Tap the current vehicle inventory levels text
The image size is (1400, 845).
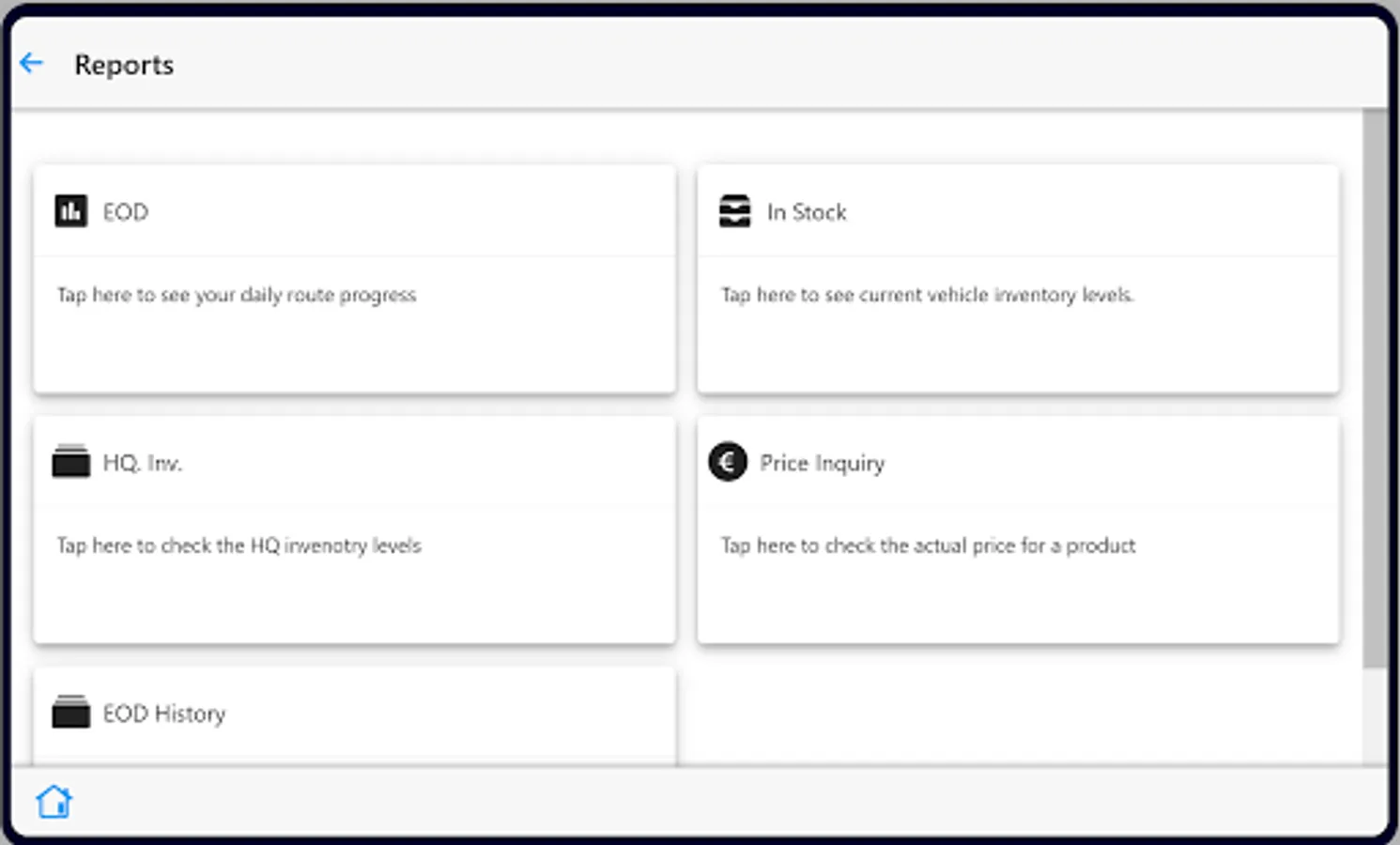click(928, 295)
